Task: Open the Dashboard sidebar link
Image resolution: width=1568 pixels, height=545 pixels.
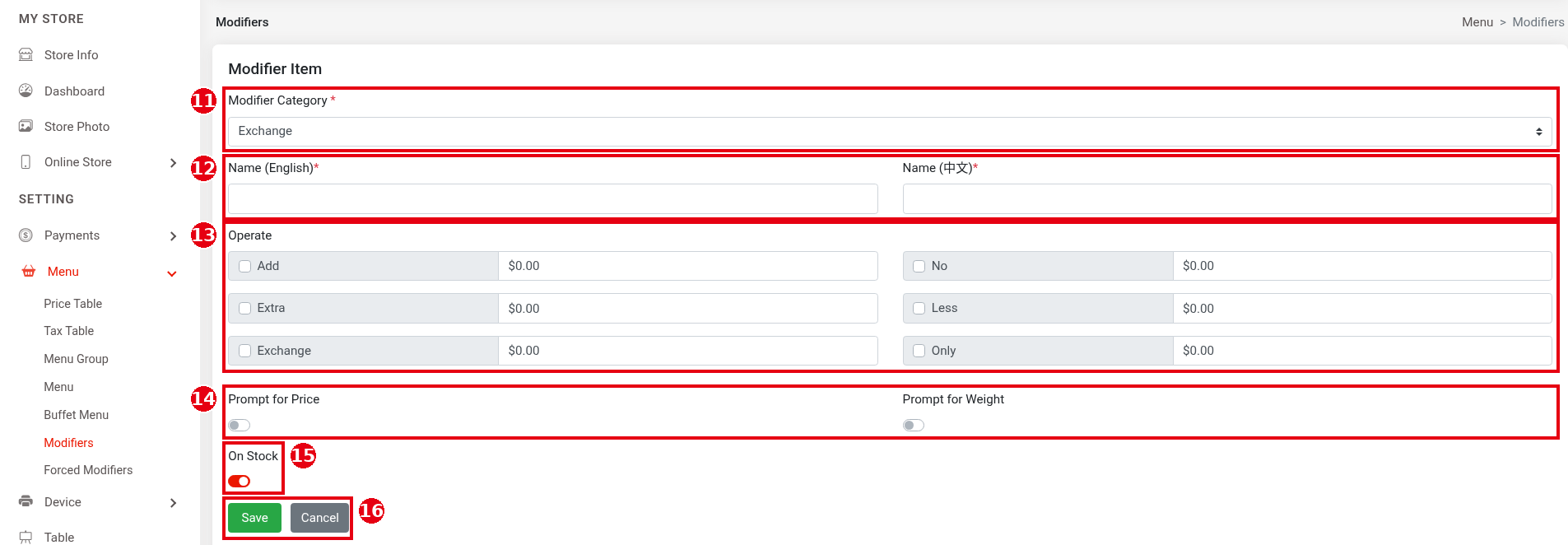Action: coord(74,91)
